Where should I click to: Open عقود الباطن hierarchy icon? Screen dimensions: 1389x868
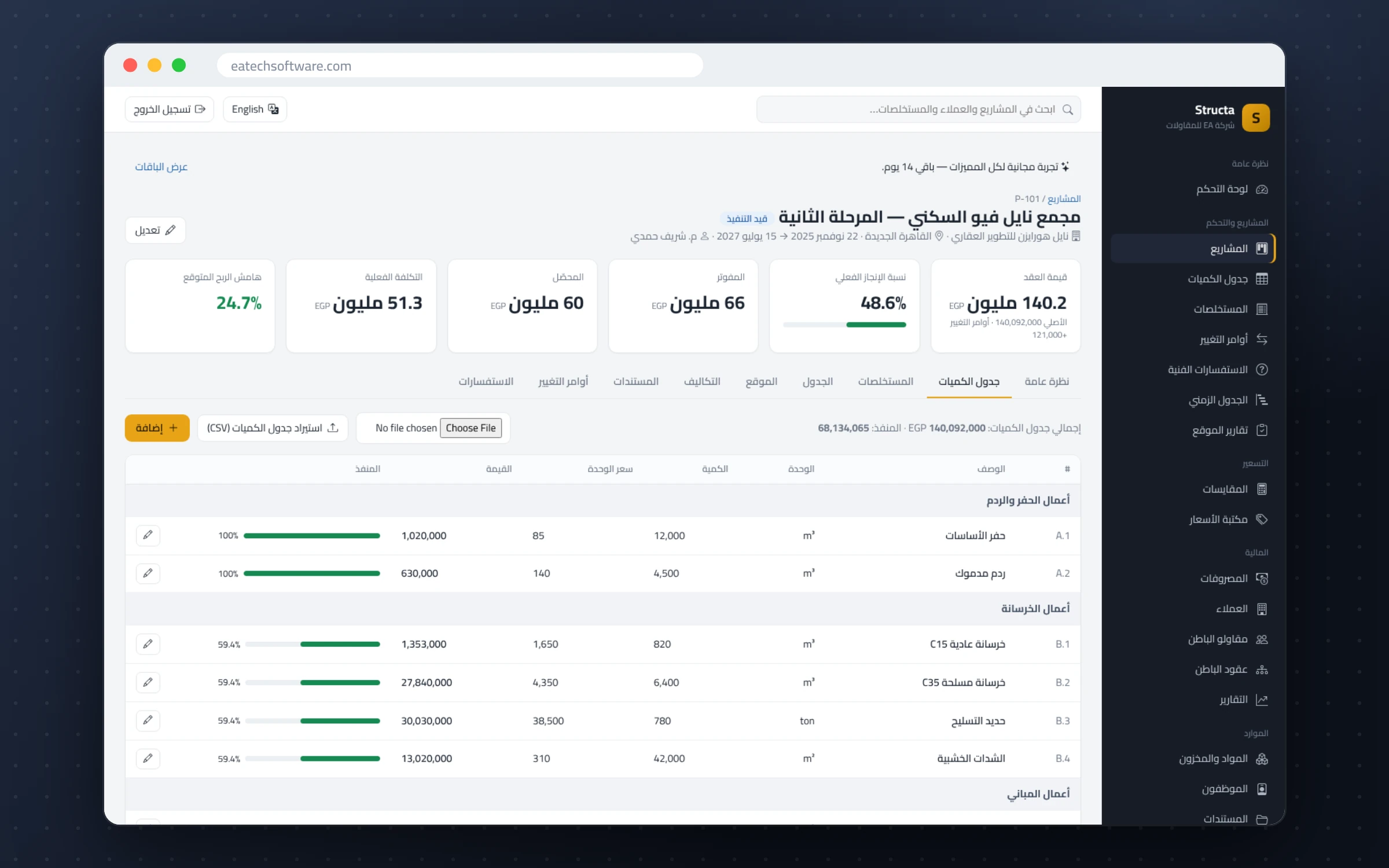click(1262, 670)
